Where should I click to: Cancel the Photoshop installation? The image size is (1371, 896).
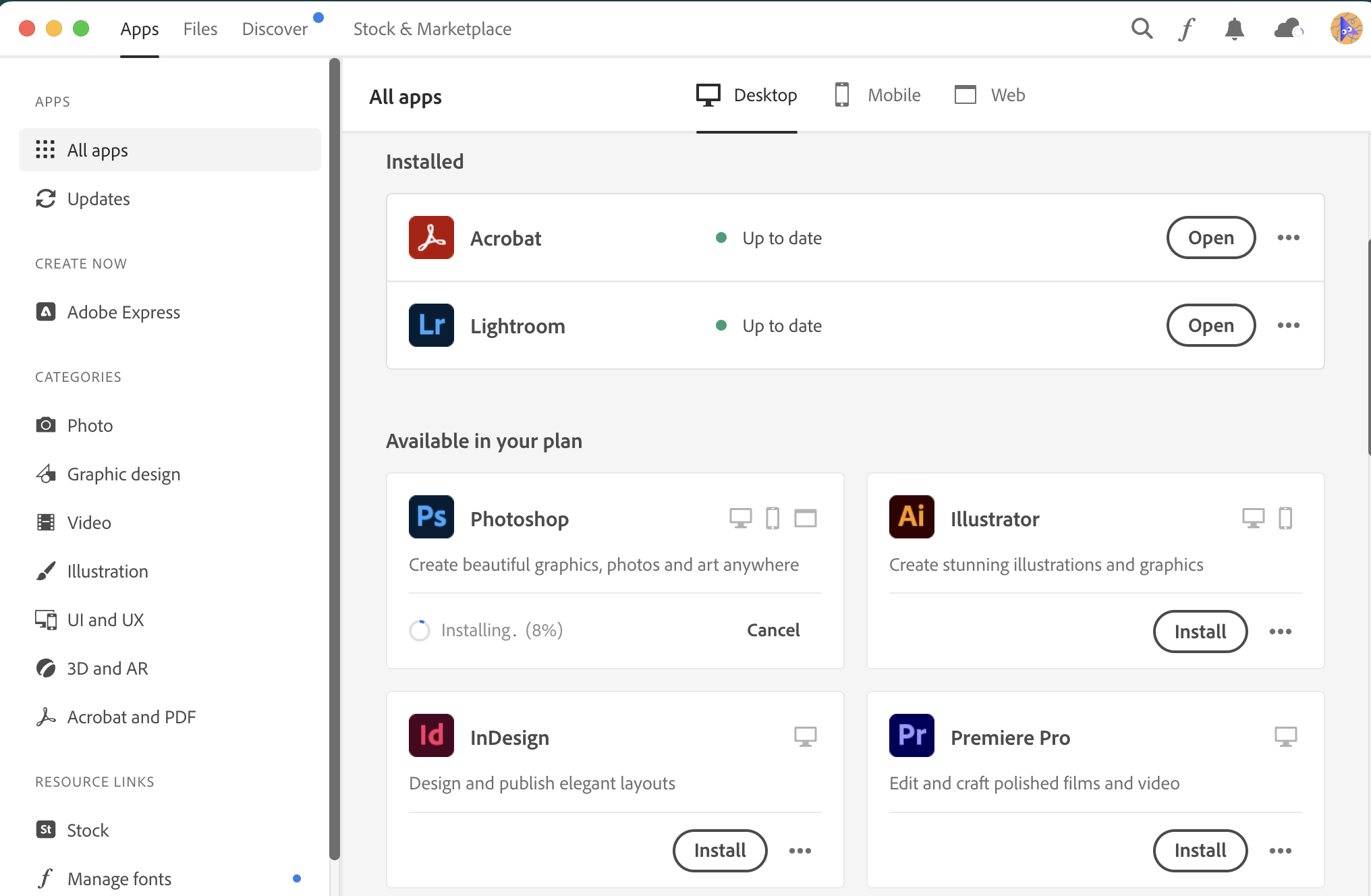(x=773, y=630)
